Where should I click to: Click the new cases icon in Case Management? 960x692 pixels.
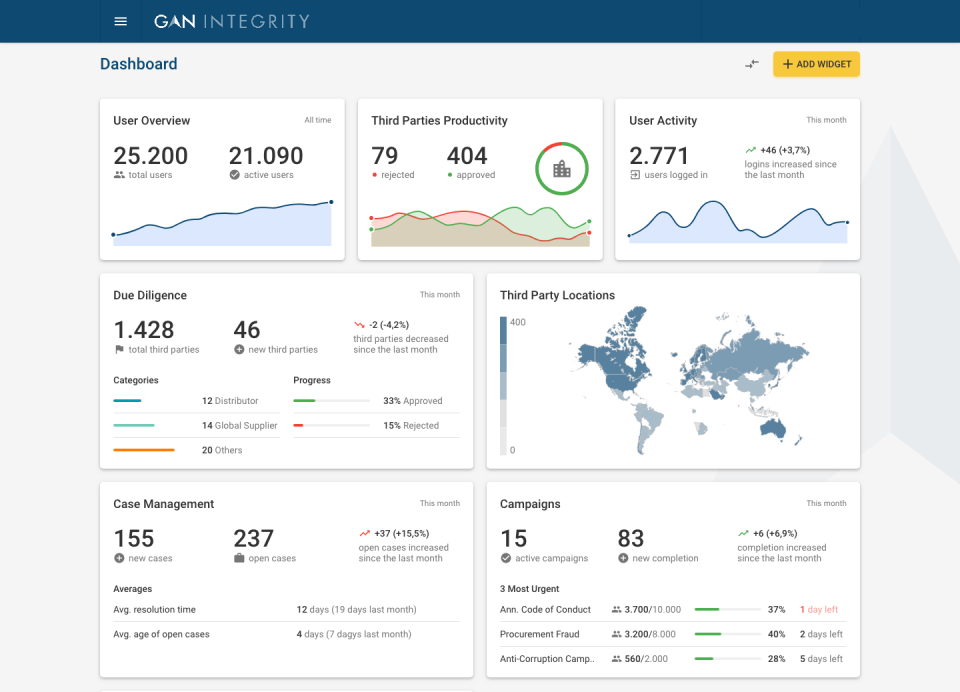click(x=117, y=558)
